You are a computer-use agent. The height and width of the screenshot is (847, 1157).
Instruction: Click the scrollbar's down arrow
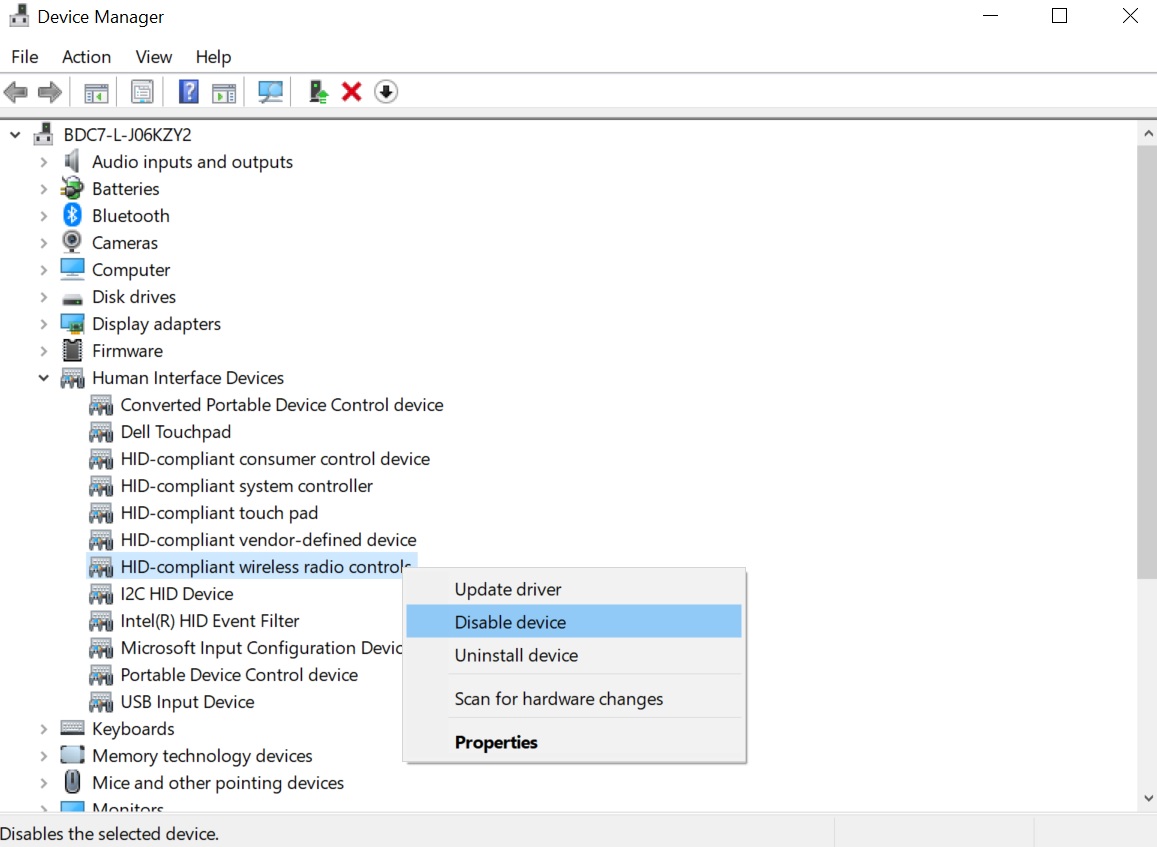(x=1148, y=798)
